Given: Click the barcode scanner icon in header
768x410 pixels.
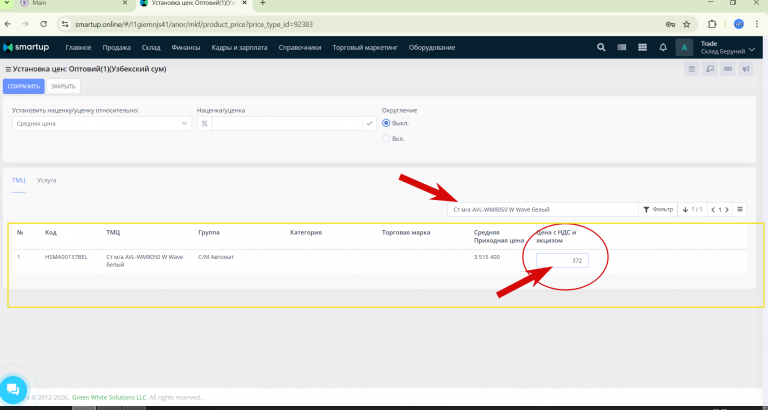Looking at the screenshot, I should point(622,48).
